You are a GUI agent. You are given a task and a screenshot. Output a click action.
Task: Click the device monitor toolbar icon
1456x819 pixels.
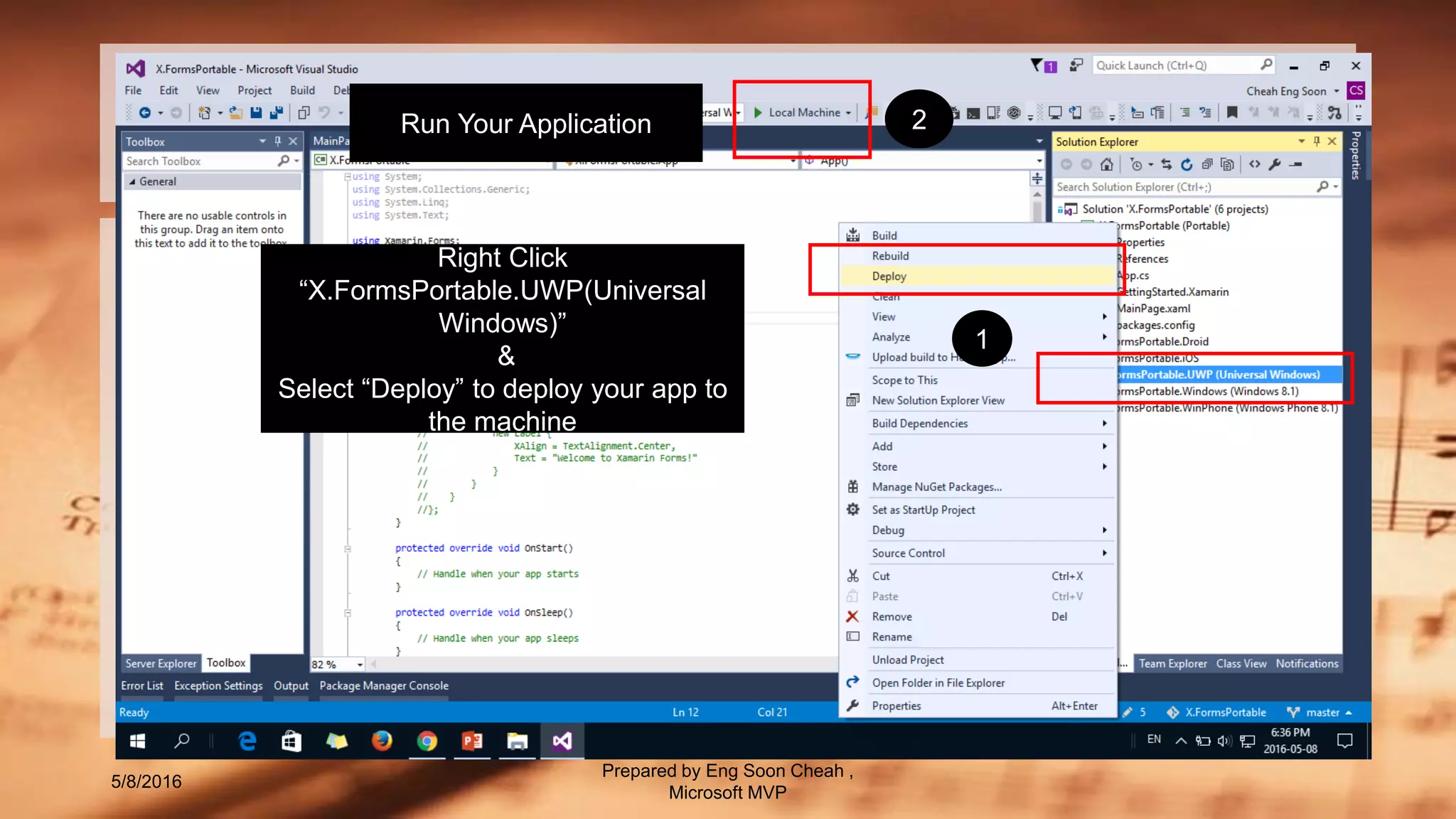click(x=1055, y=112)
